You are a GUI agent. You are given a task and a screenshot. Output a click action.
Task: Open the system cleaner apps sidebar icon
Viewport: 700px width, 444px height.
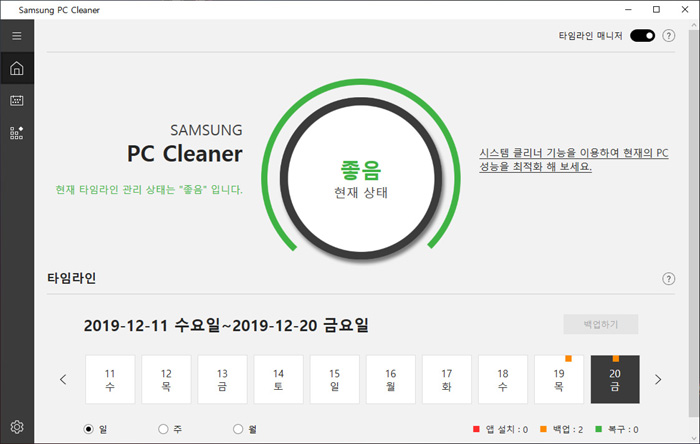click(17, 133)
